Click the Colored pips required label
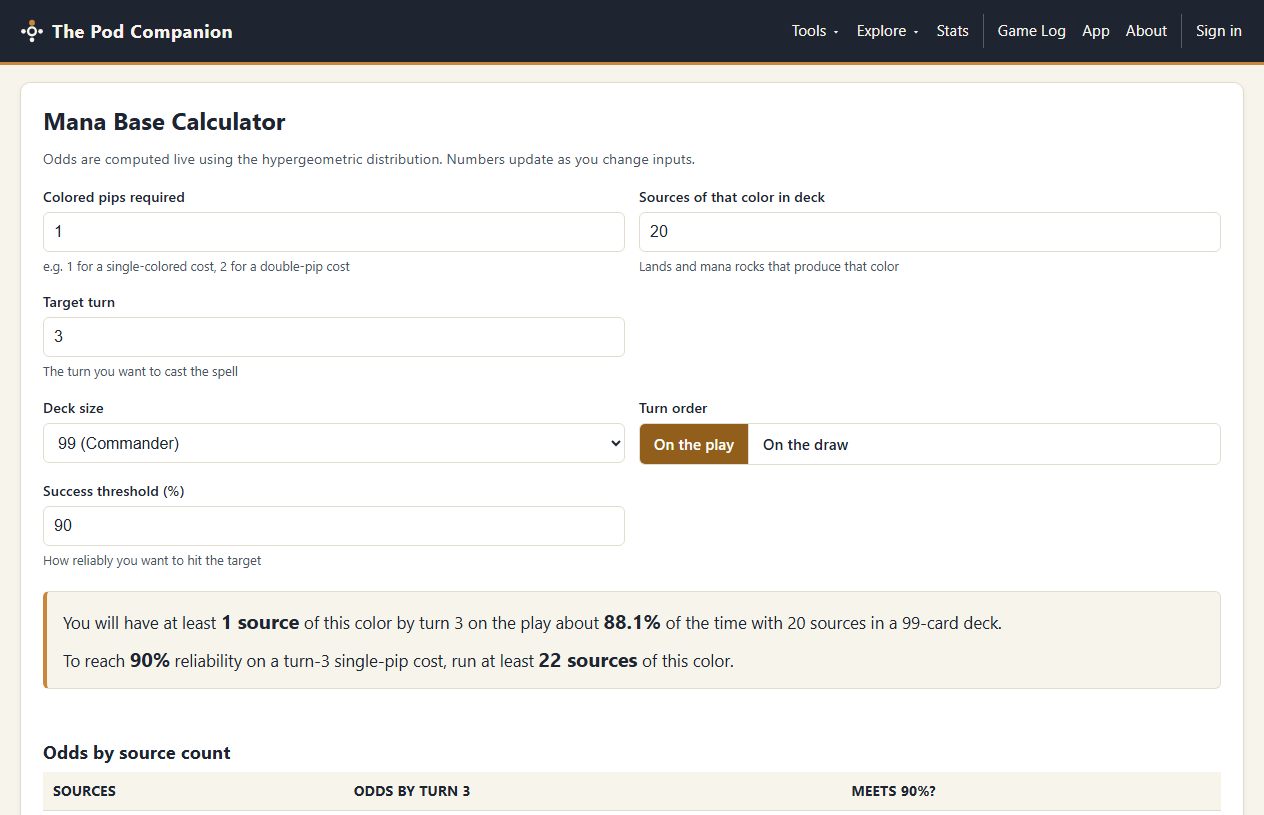Screen dimensions: 1264x815 (x=114, y=197)
